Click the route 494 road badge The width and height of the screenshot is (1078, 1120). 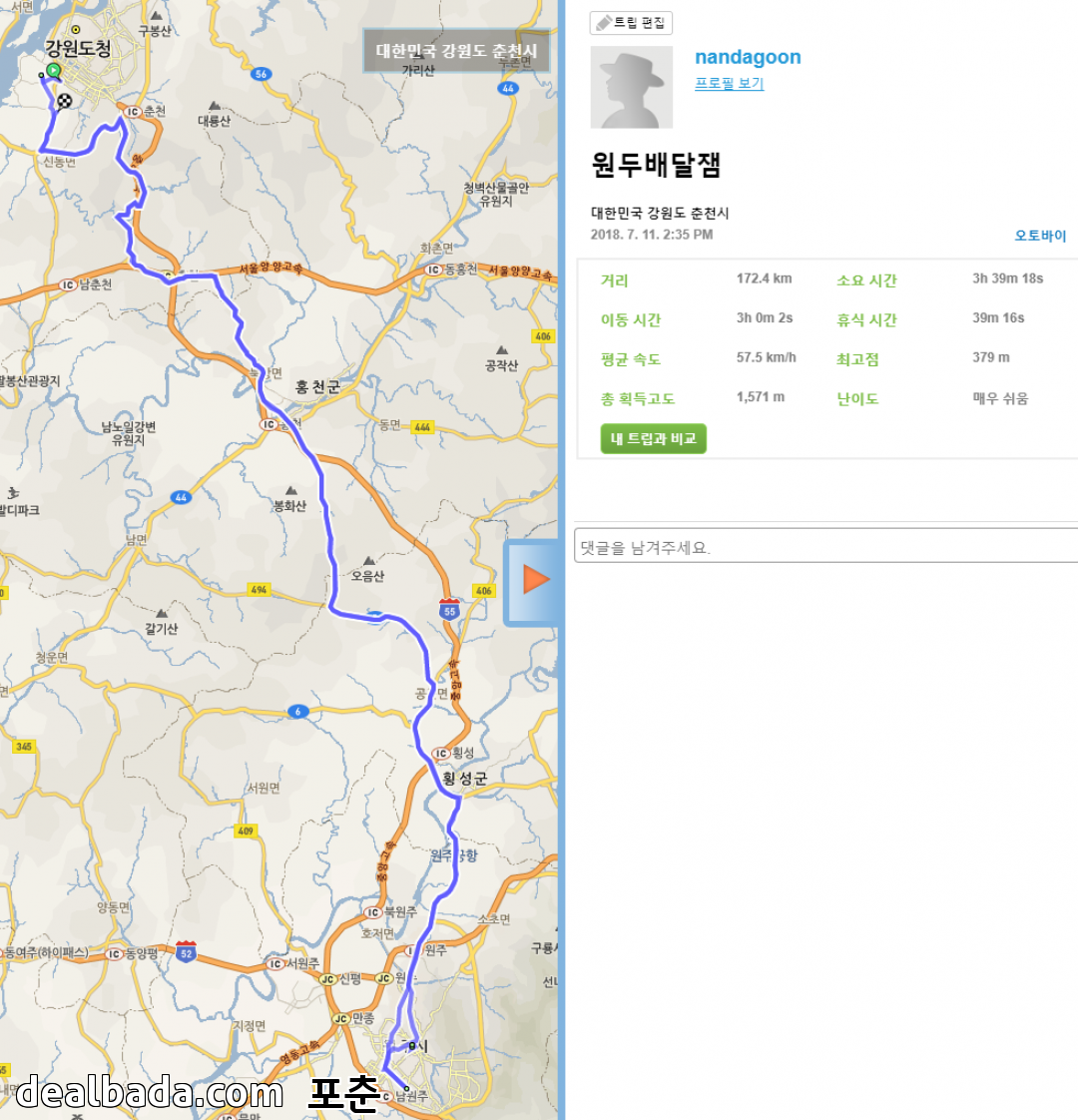click(x=260, y=590)
